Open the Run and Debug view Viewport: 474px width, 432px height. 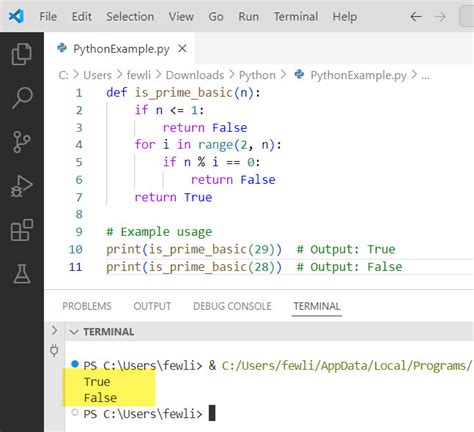[22, 186]
